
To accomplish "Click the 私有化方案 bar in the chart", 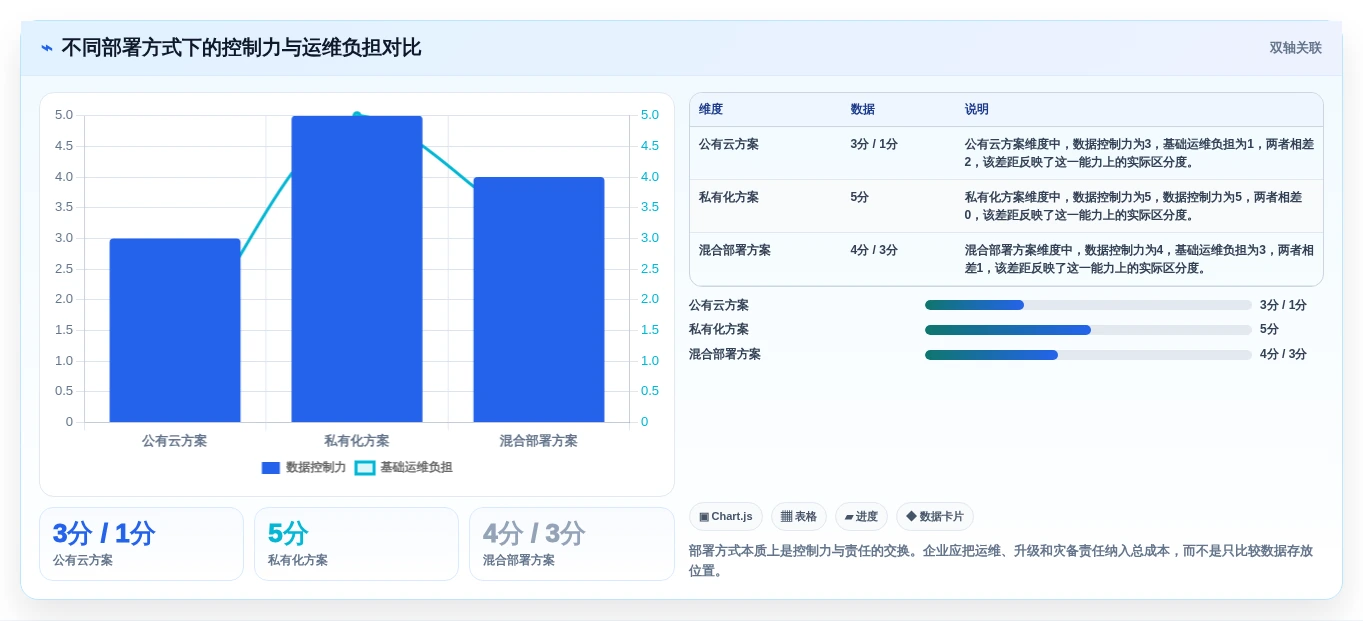I will click(357, 269).
